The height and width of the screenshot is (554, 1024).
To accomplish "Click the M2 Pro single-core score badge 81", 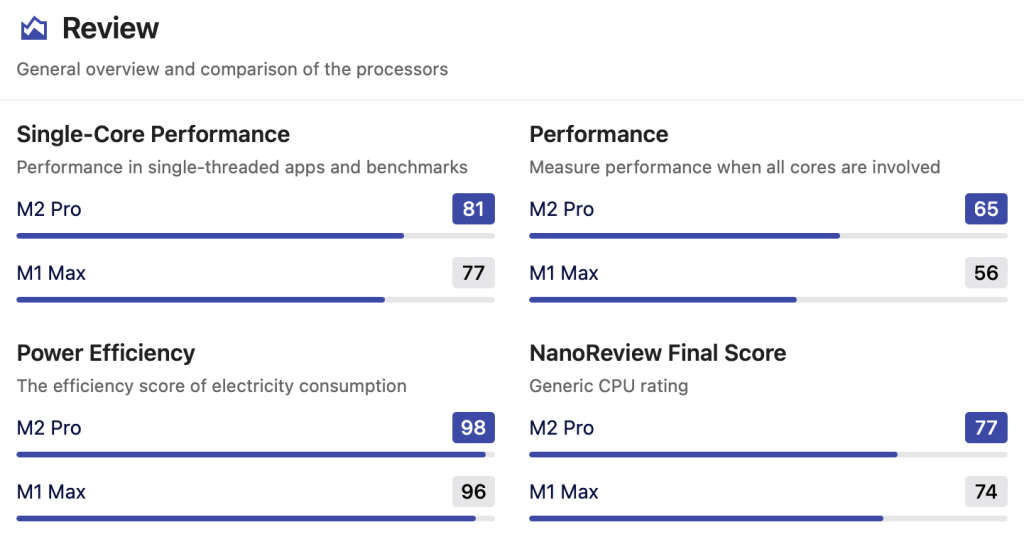I will click(x=473, y=209).
